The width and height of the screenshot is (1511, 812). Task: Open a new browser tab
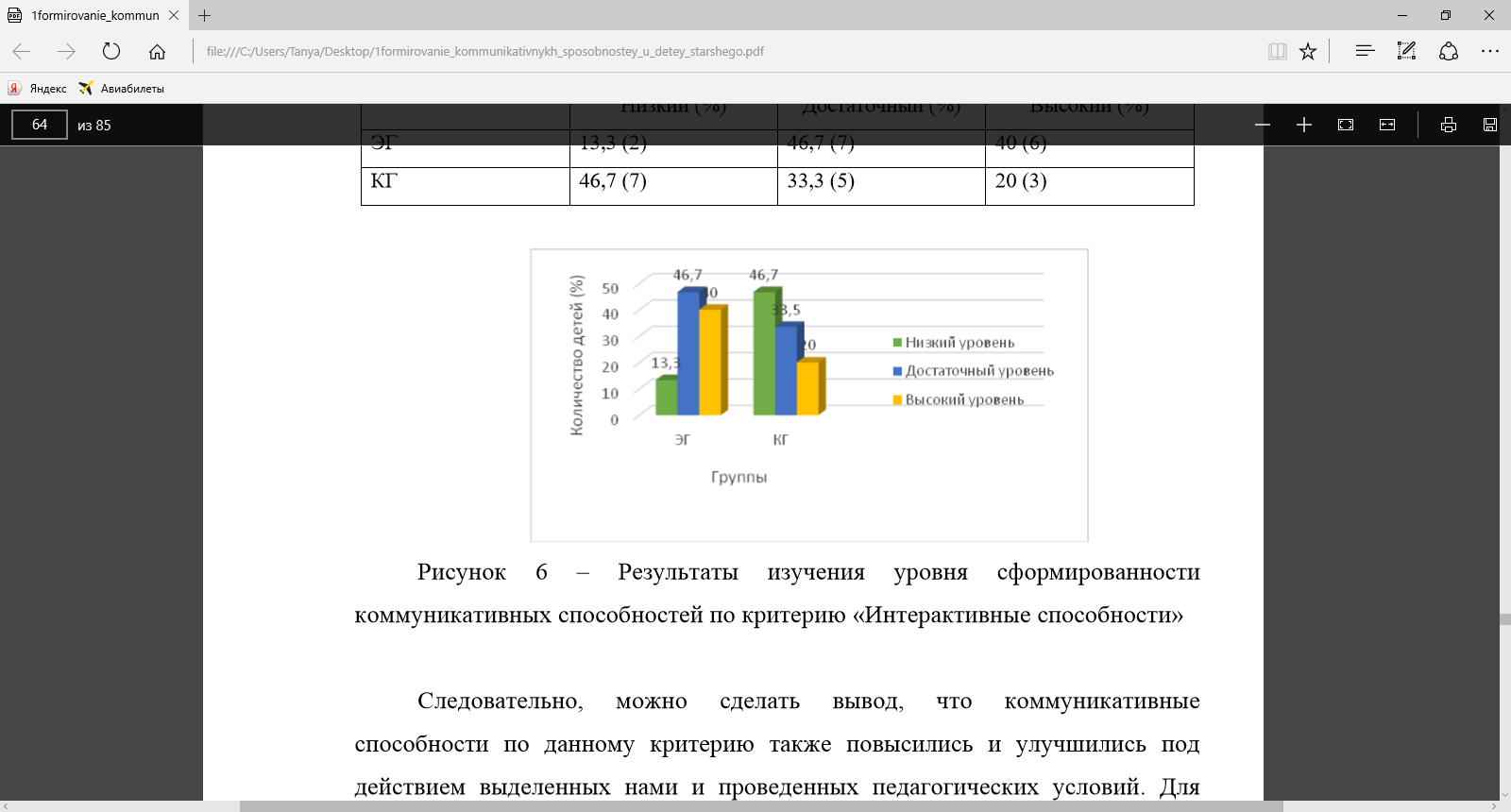coord(204,15)
